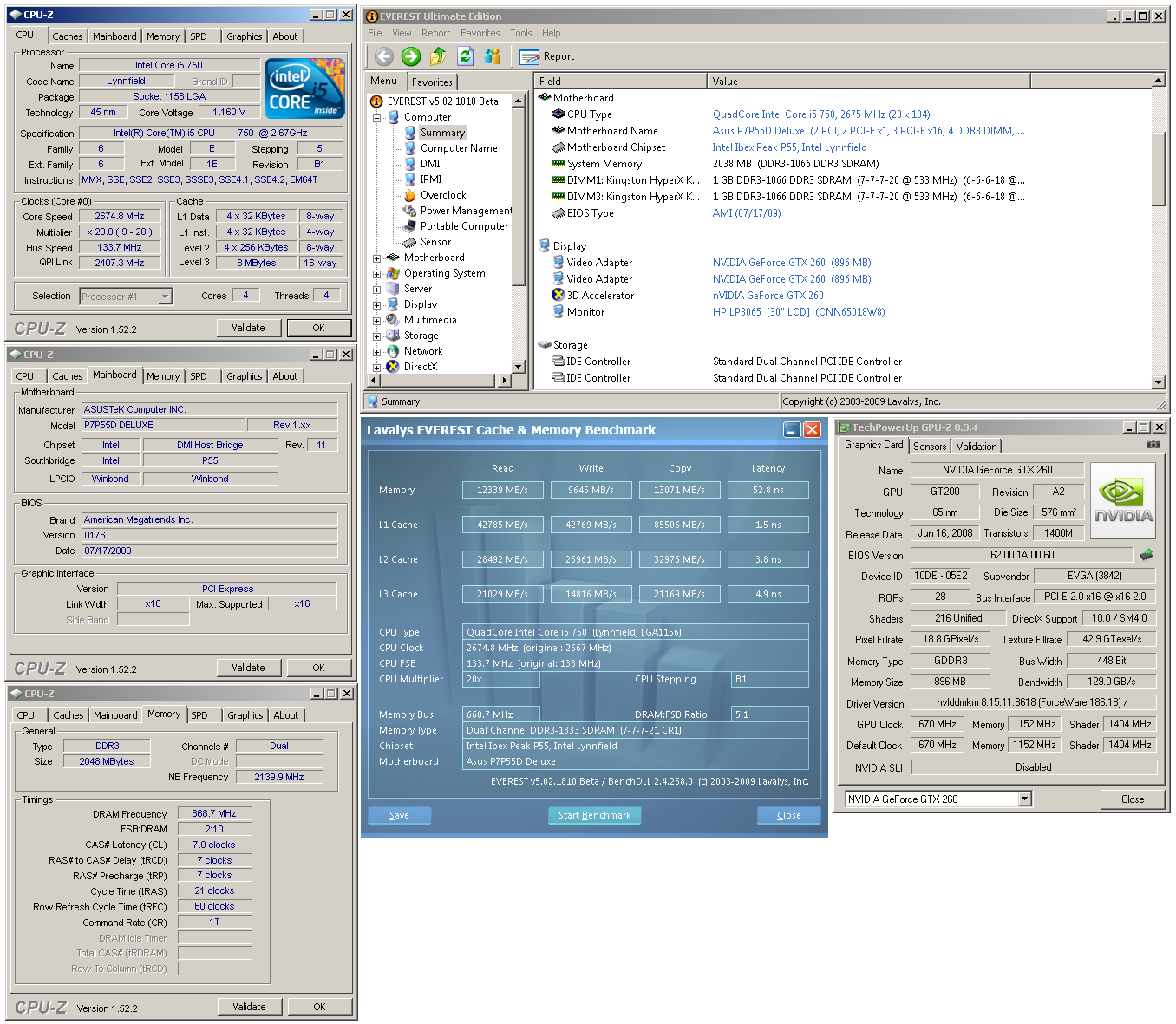Select Operating System node with Windows flag

tap(435, 273)
